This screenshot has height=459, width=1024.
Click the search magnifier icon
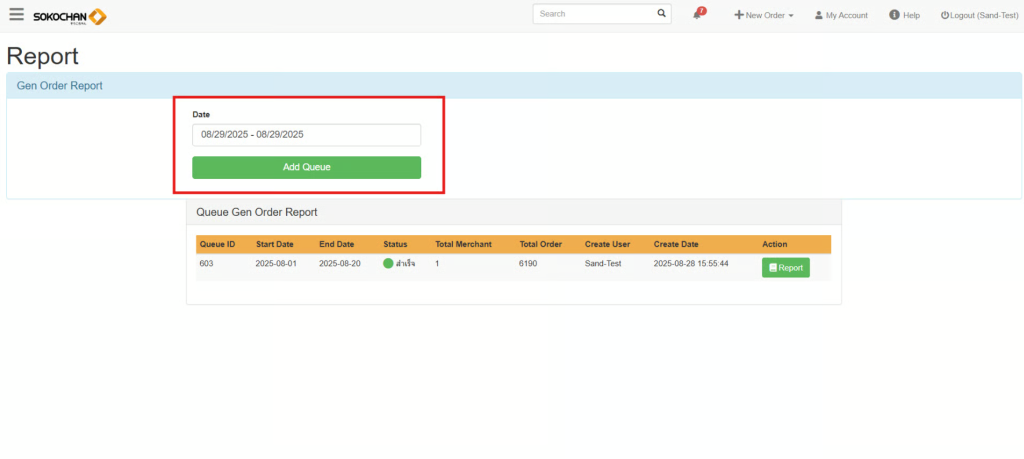[661, 14]
